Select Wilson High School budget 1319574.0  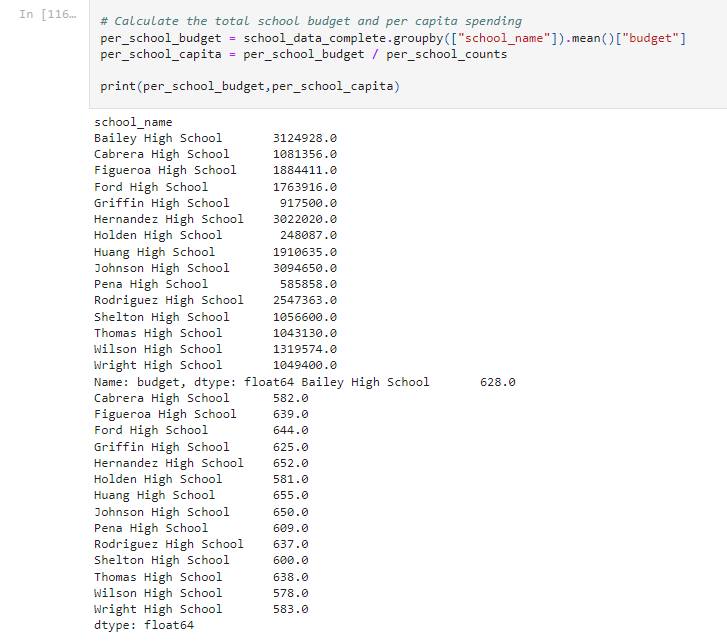(305, 349)
